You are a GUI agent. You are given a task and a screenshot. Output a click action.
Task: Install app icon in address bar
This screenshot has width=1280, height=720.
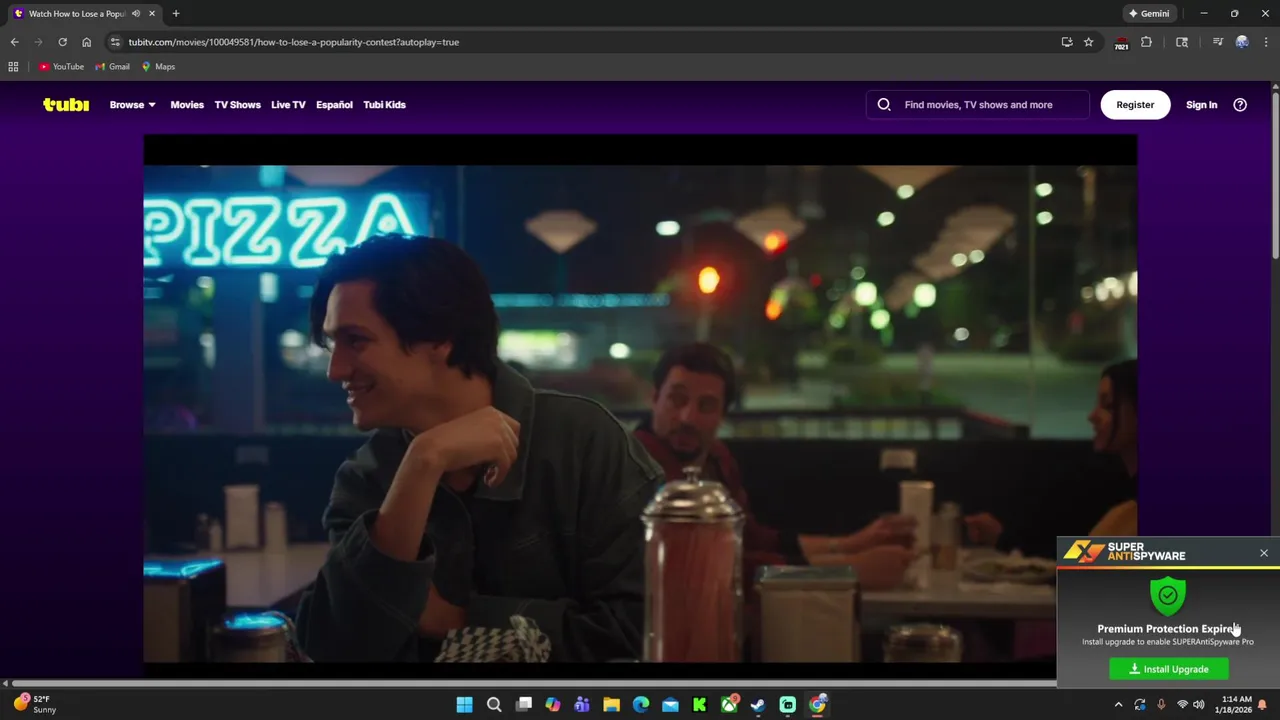[1067, 42]
